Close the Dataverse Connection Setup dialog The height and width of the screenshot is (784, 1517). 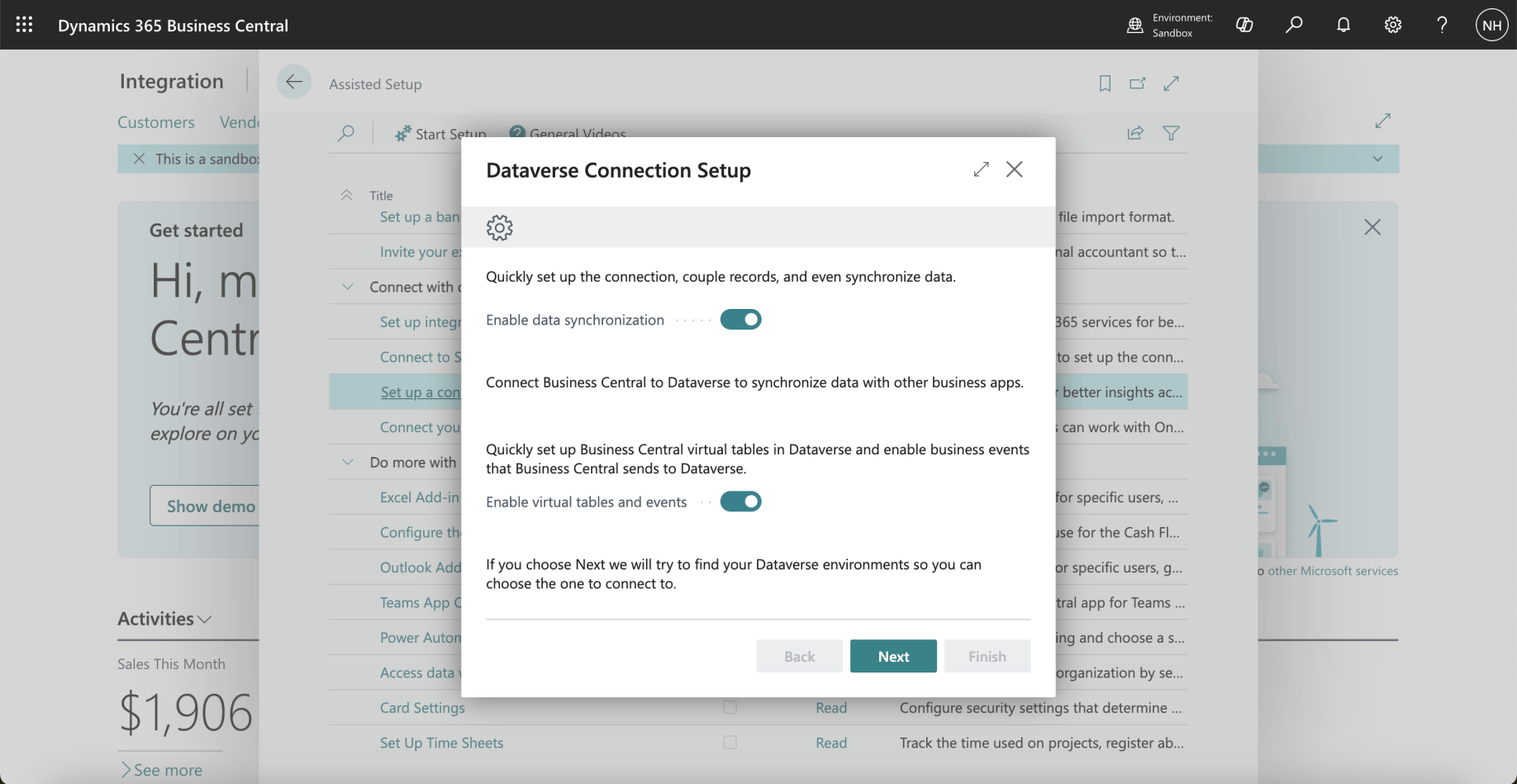pyautogui.click(x=1015, y=169)
